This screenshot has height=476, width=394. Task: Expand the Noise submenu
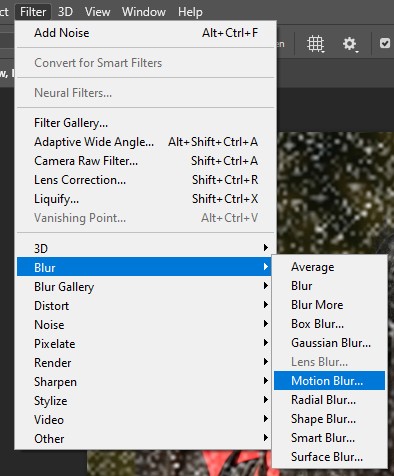coord(144,325)
